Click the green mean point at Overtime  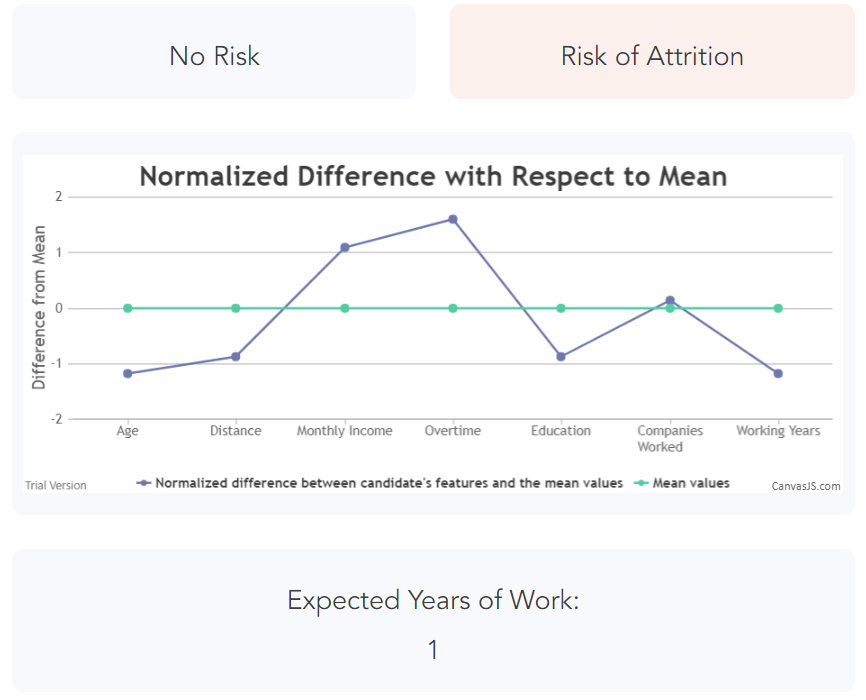tap(453, 308)
